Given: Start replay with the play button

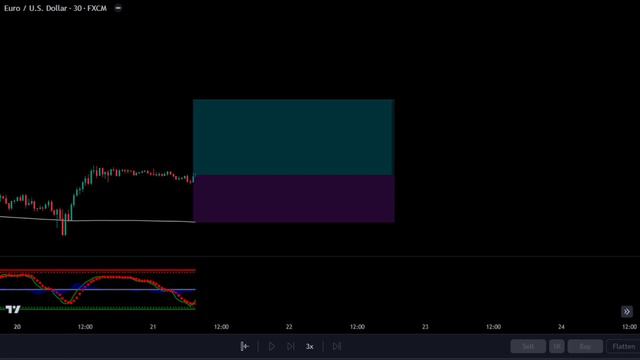Looking at the screenshot, I should pyautogui.click(x=272, y=346).
